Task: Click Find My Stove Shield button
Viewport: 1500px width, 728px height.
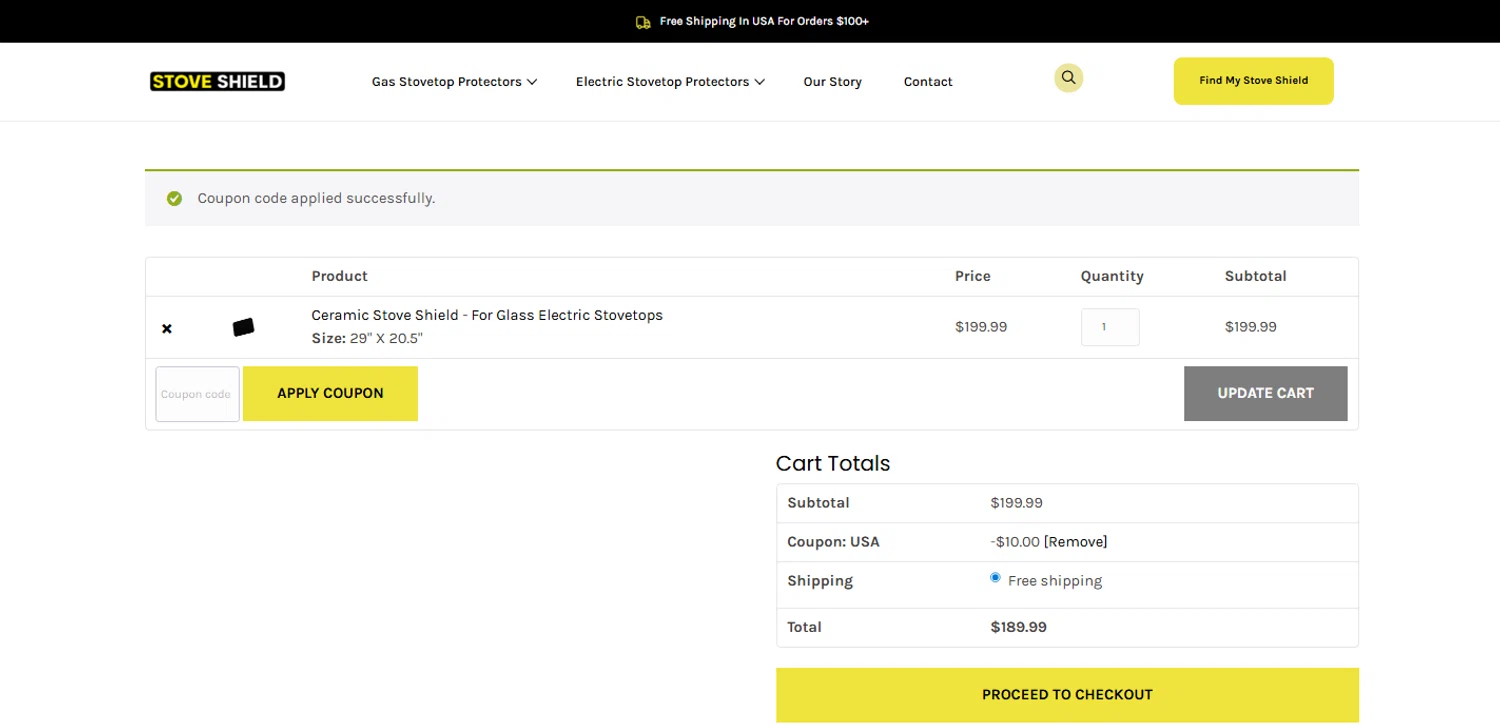Action: click(1253, 81)
